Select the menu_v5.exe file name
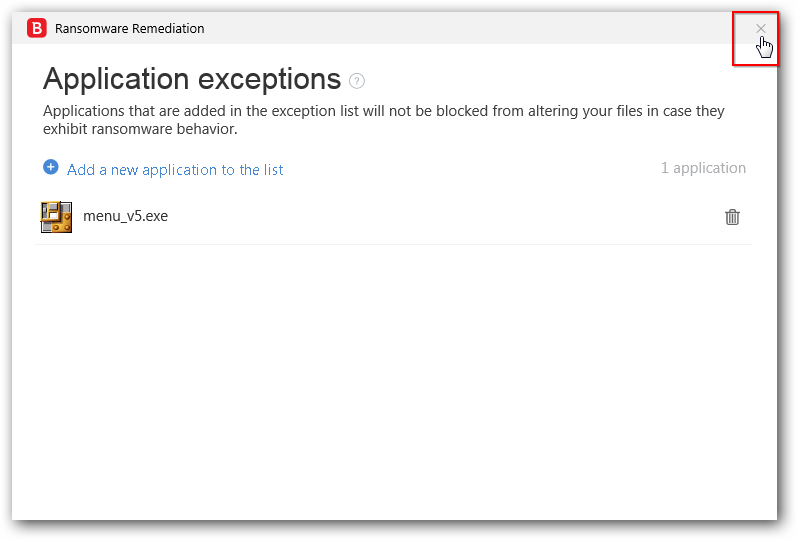 coord(125,216)
